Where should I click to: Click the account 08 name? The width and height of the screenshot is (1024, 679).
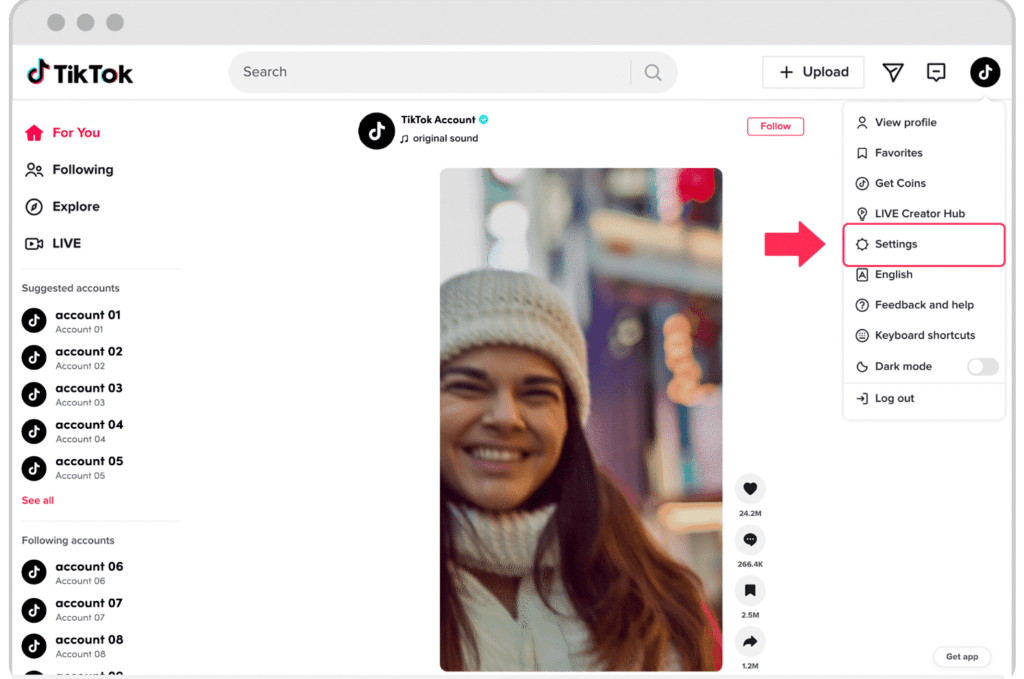[89, 639]
